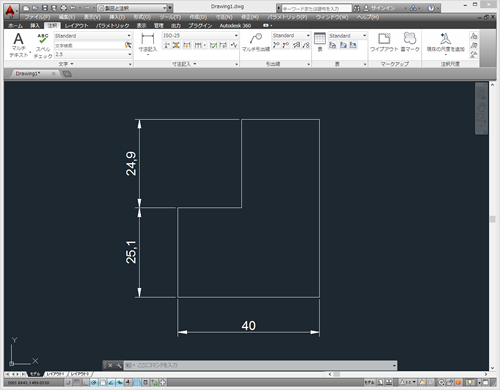The height and width of the screenshot is (390, 500).
Task: Click the サインイン sign-in button
Action: [379, 8]
